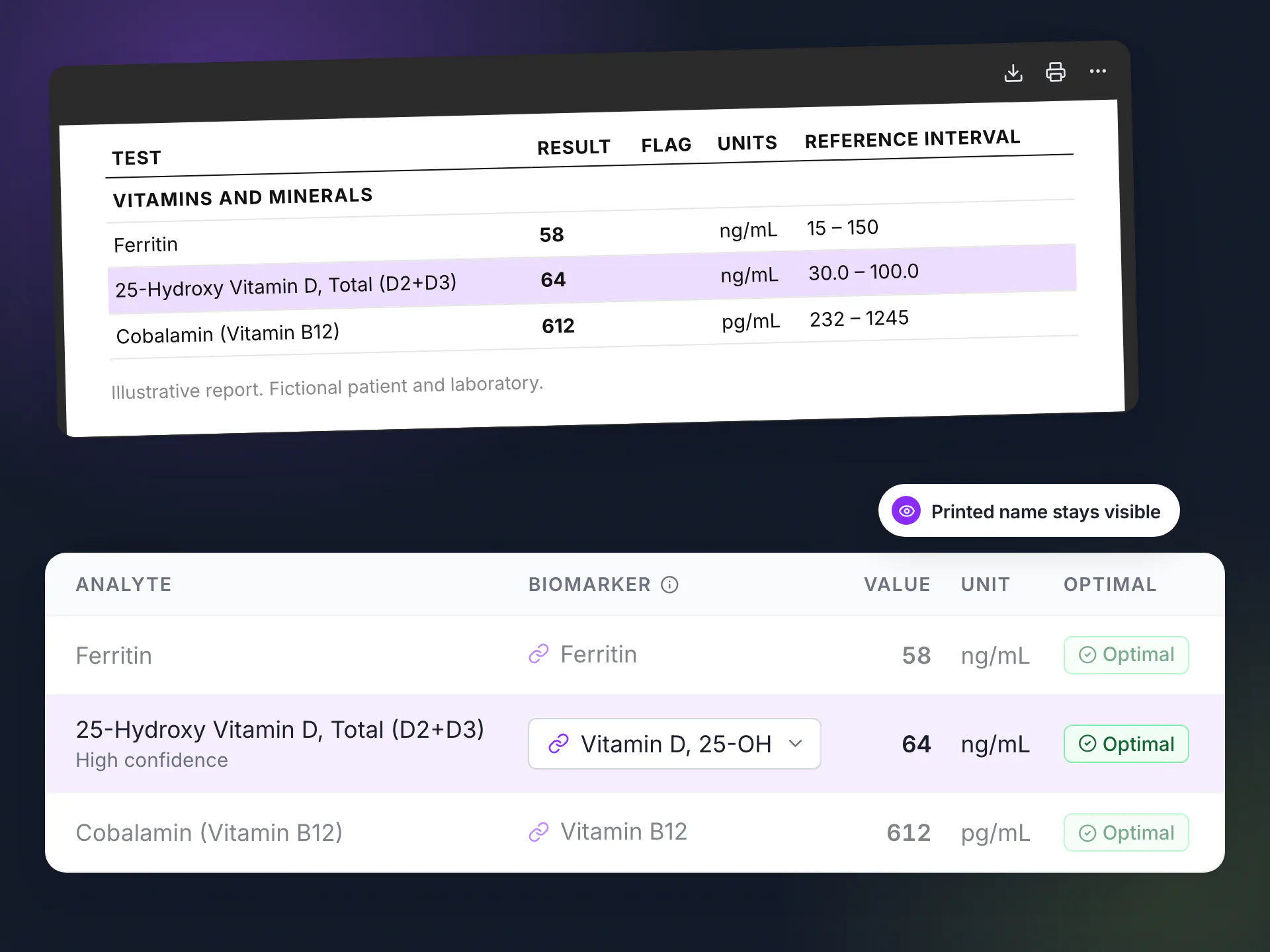Image resolution: width=1270 pixels, height=952 pixels.
Task: Click the Ferritin row in the report
Action: click(591, 235)
